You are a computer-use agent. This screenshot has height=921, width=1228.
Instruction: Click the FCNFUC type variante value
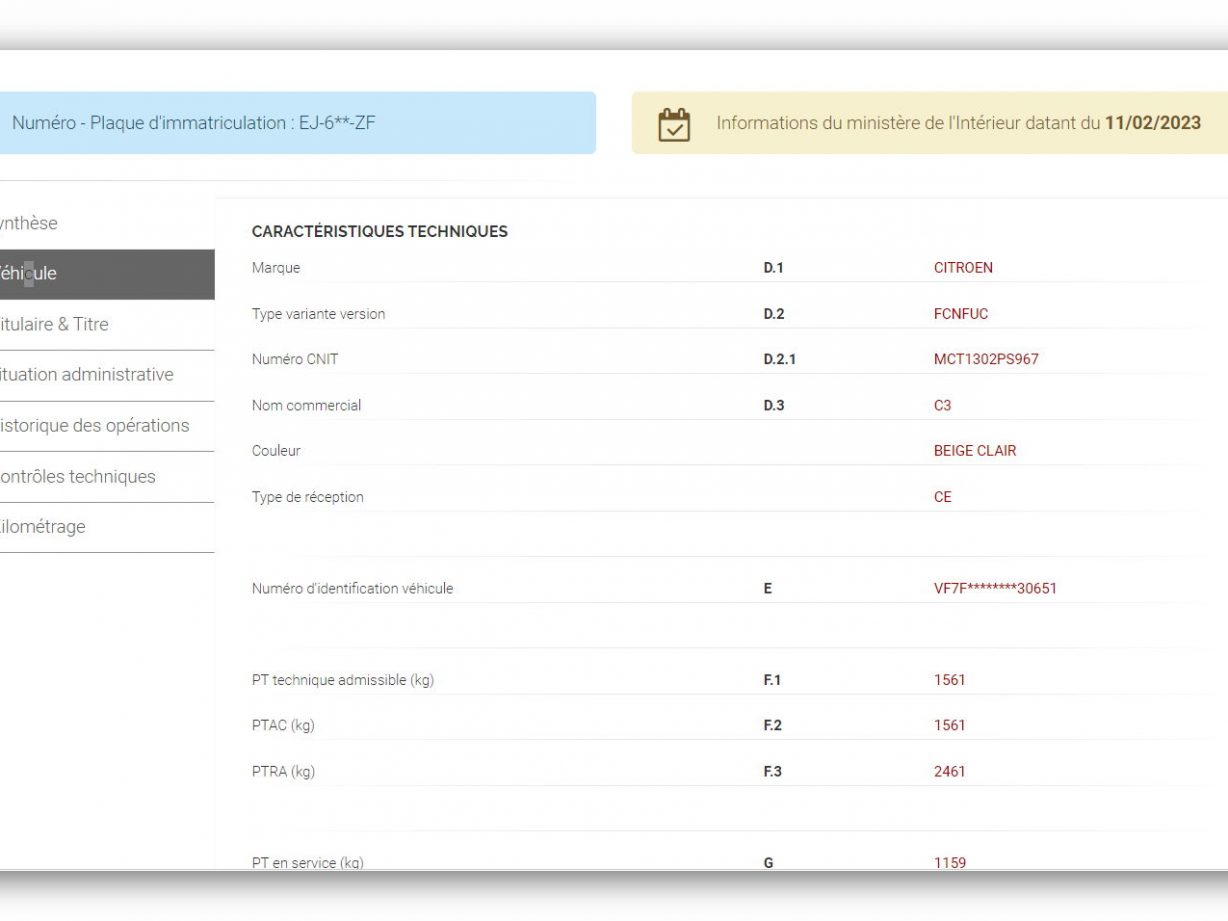point(960,314)
